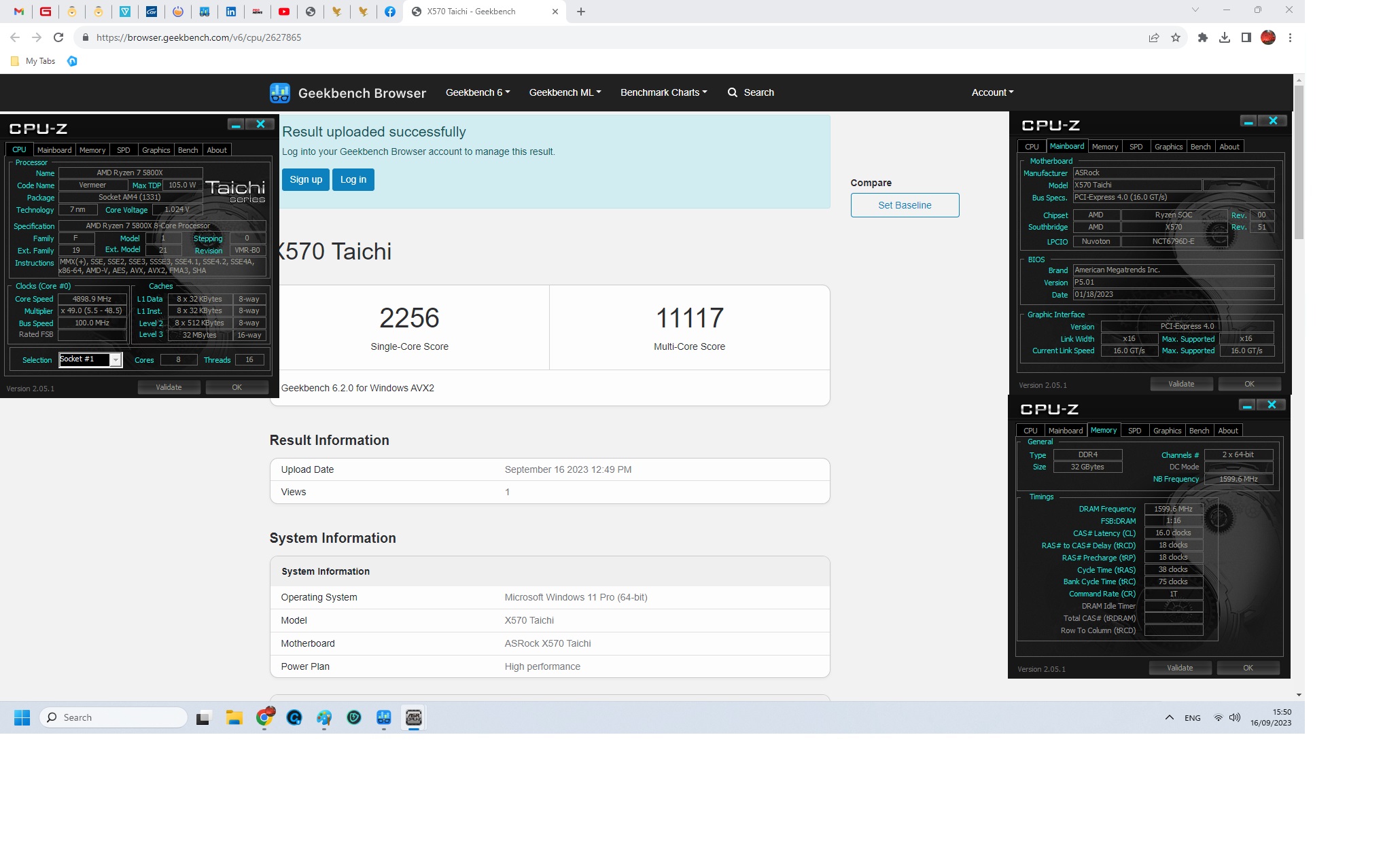Open the Geekbench app on the taskbar

(384, 717)
